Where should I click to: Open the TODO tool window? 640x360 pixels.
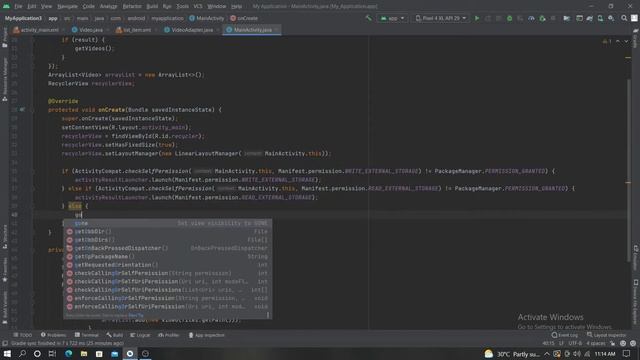(x=22, y=335)
